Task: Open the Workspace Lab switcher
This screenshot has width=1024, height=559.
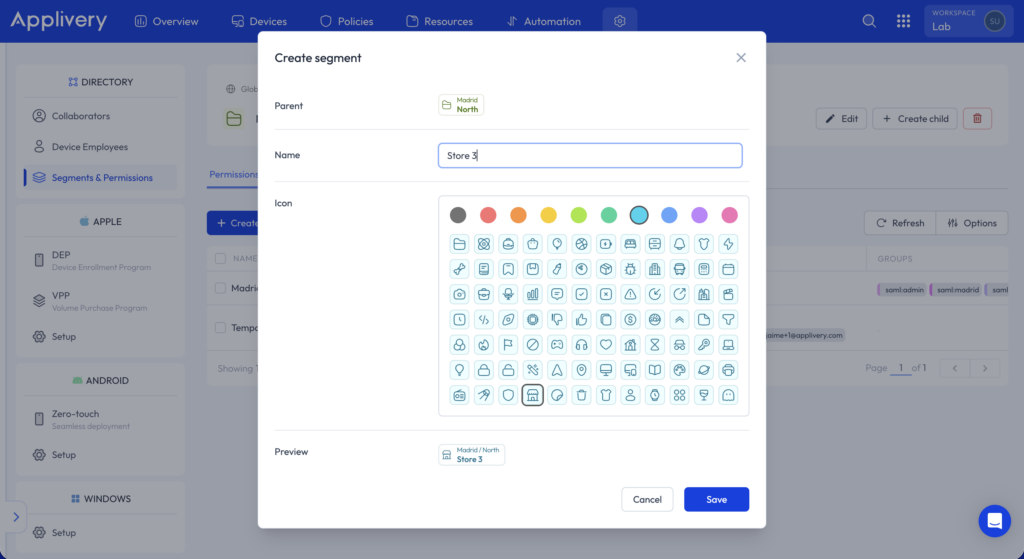Action: coord(968,21)
